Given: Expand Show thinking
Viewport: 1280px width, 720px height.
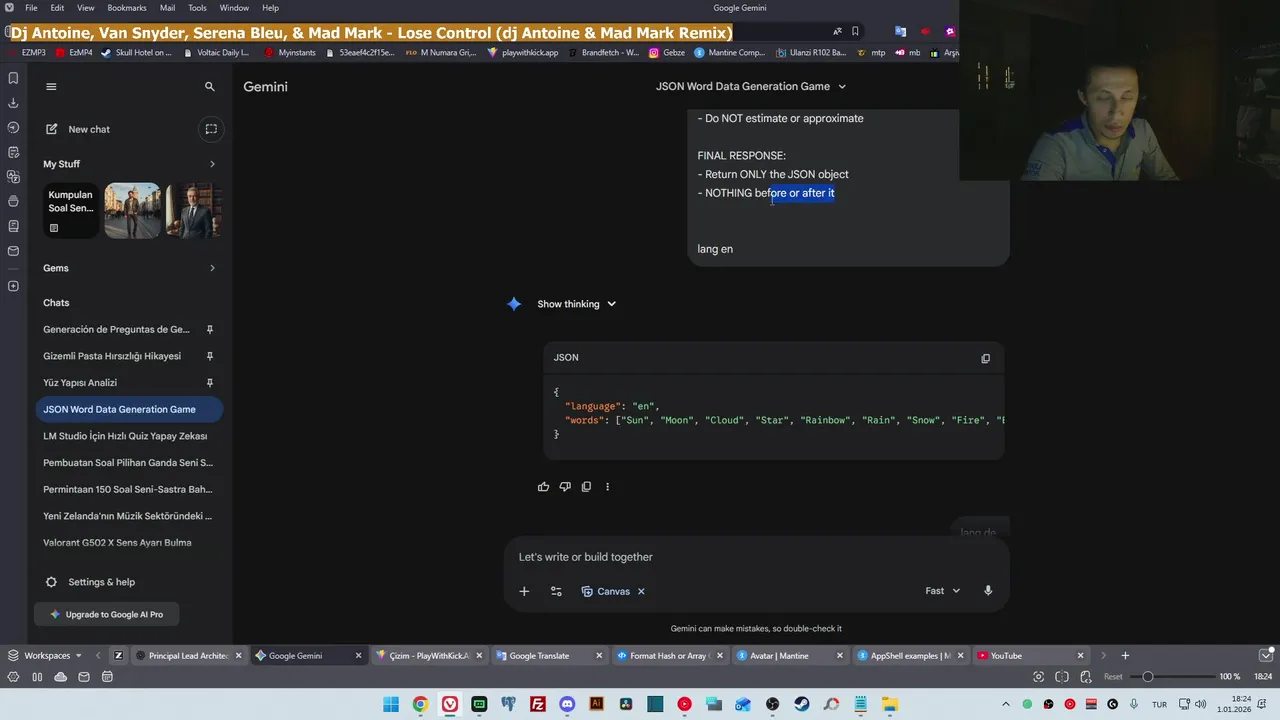Looking at the screenshot, I should tap(577, 304).
